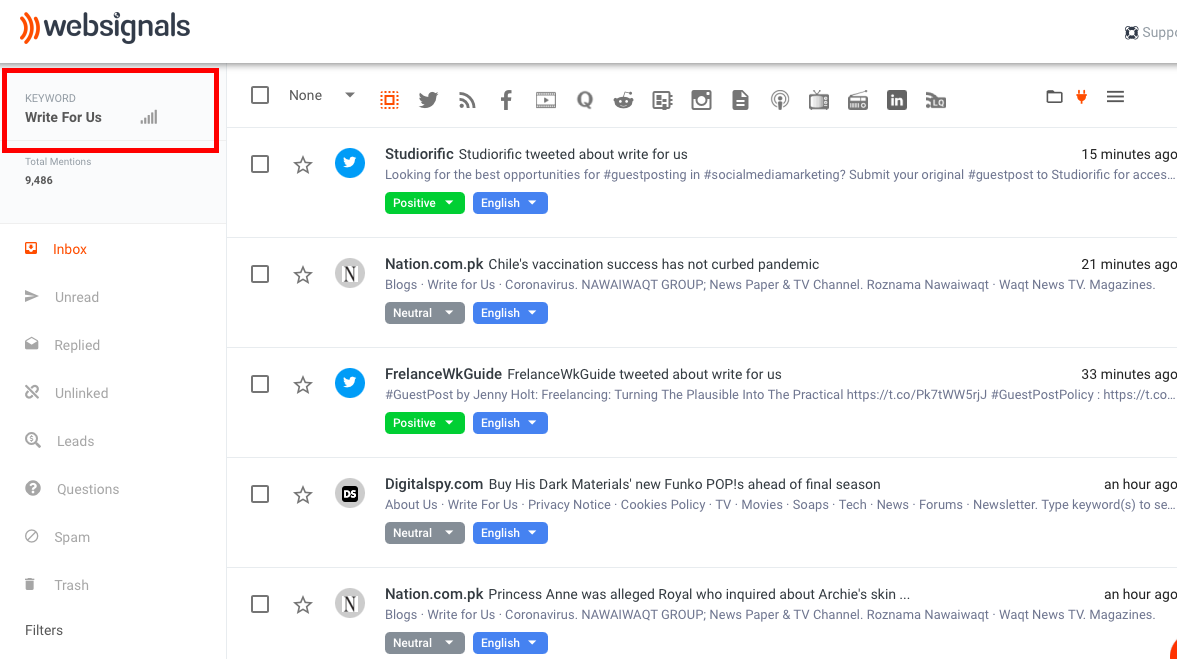Filter mentions by news sources
1177x659 pixels.
point(662,100)
